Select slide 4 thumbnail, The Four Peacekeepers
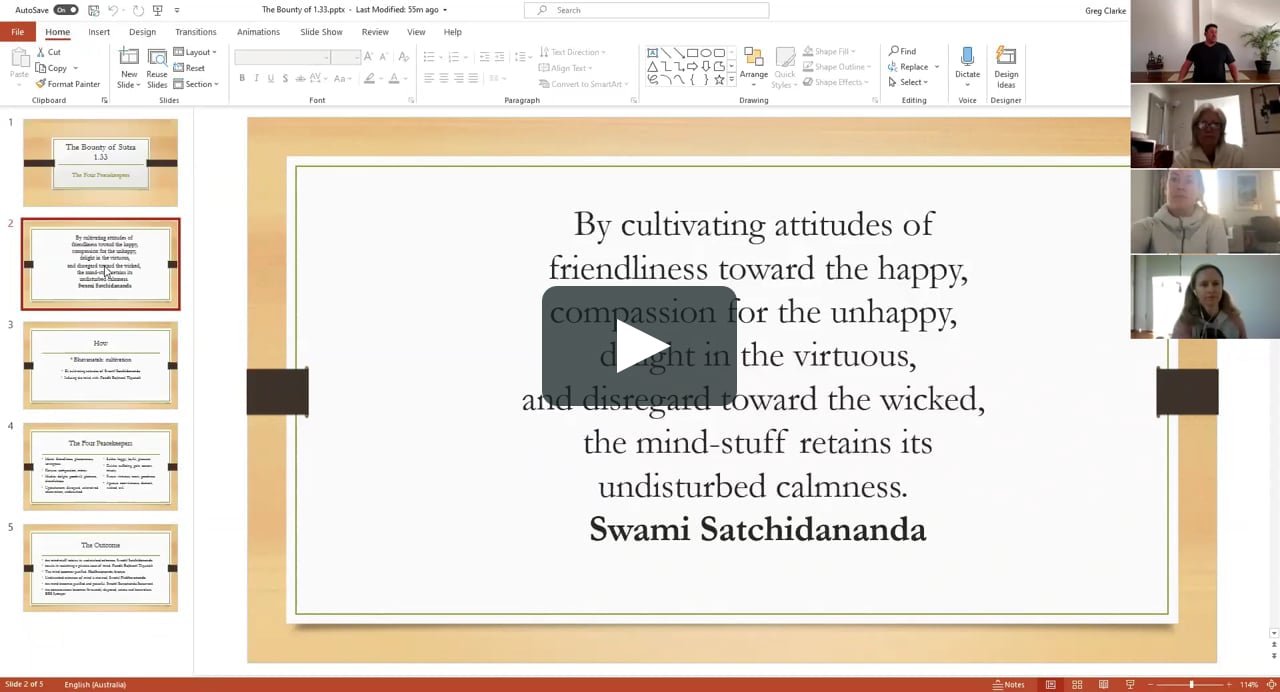This screenshot has width=1280, height=692. point(100,466)
